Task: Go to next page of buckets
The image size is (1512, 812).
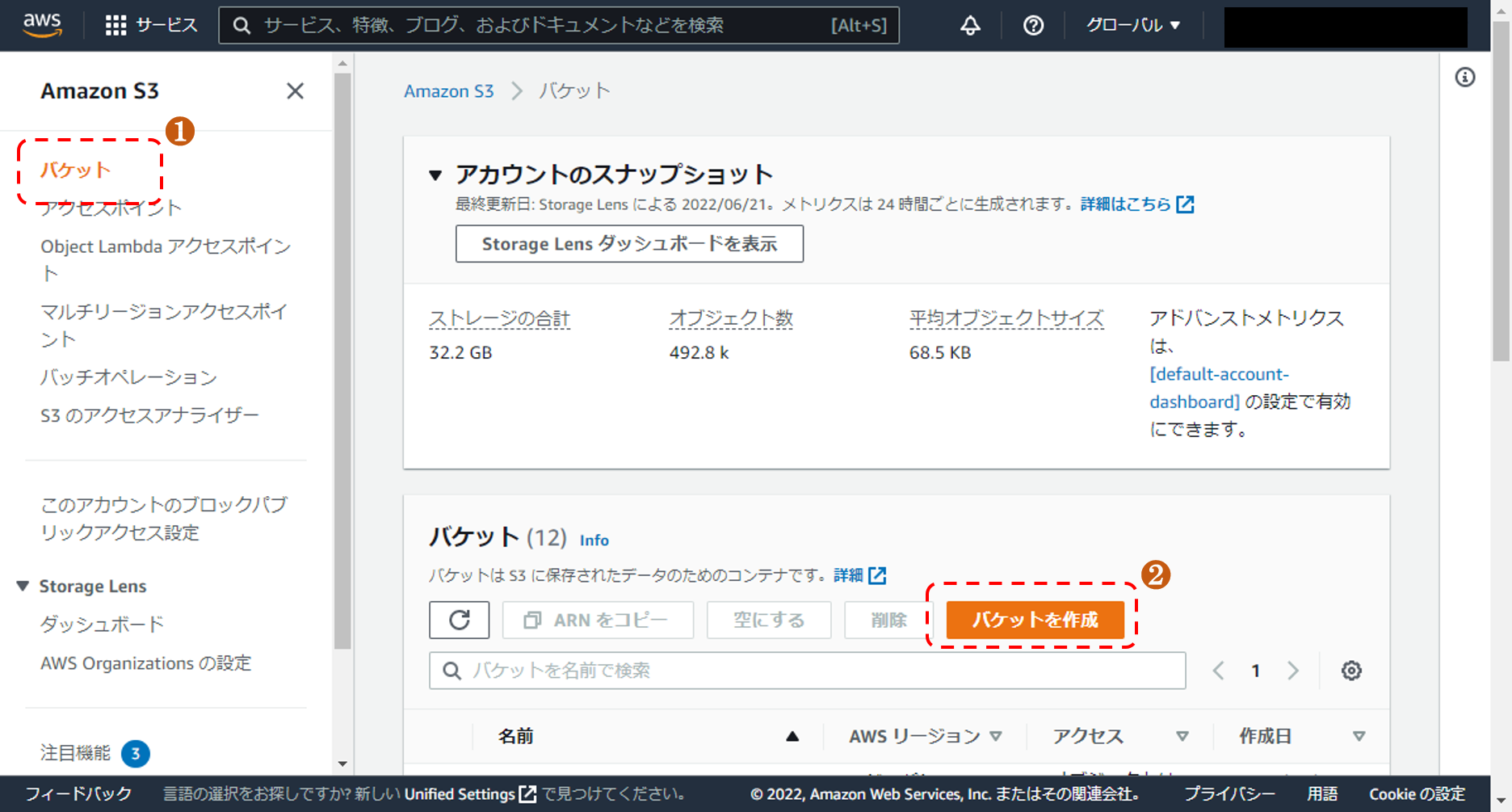Action: coord(1293,671)
